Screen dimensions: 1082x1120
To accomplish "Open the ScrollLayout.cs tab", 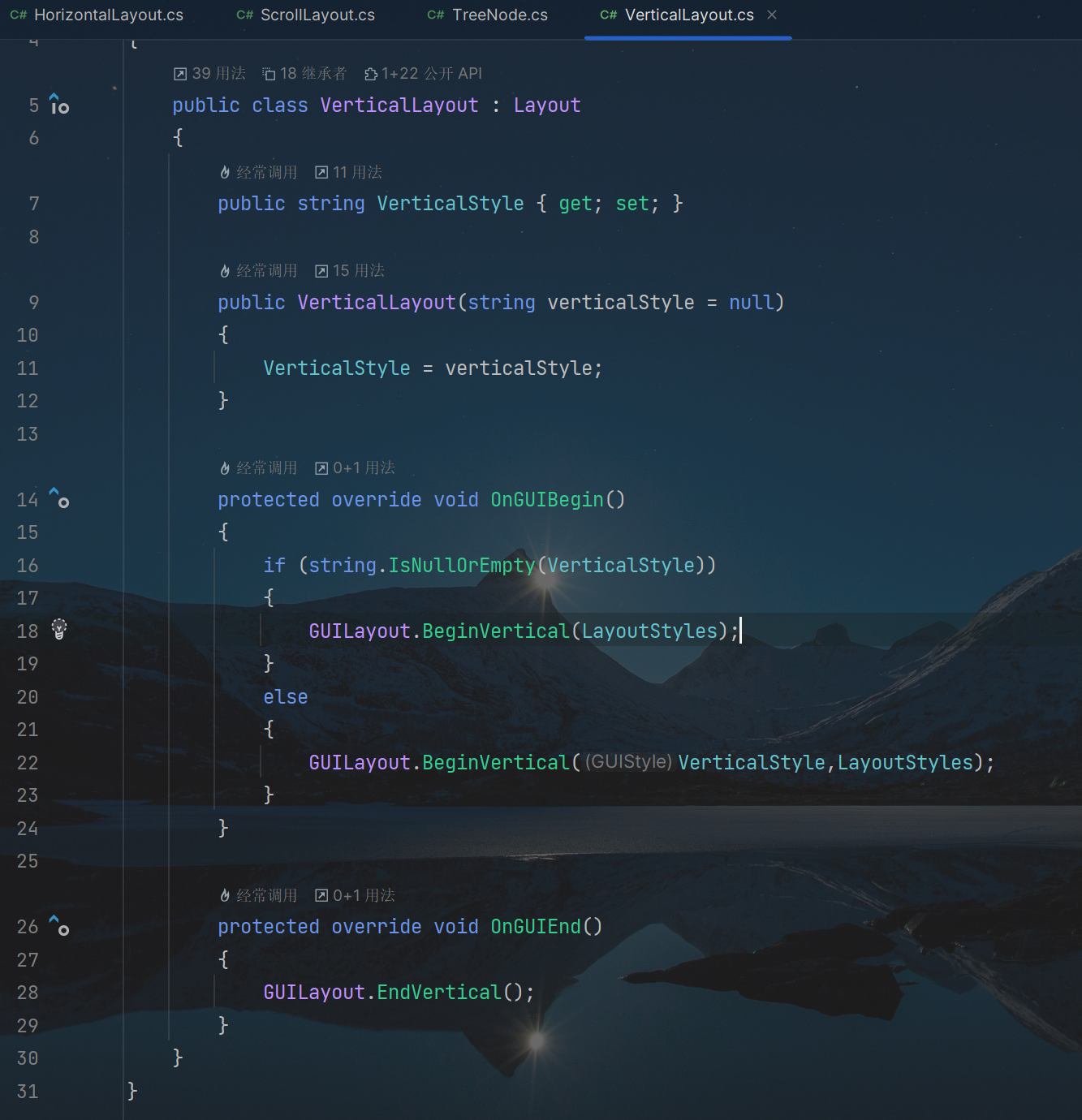I will point(306,15).
